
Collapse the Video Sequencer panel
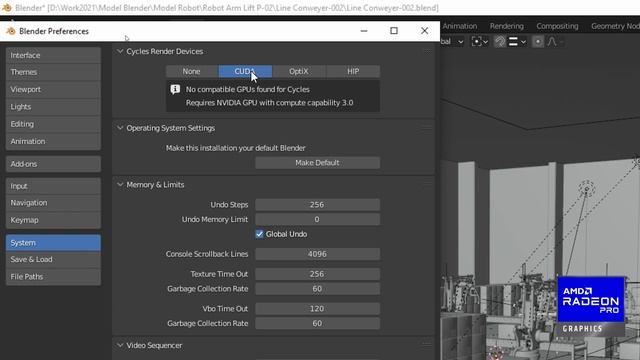tap(120, 345)
